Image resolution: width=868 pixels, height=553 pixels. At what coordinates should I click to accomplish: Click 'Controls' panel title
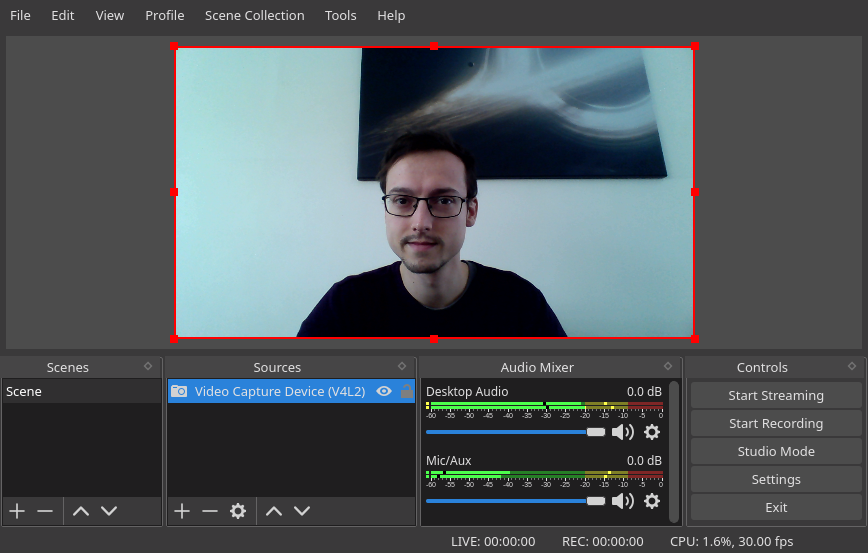[x=762, y=367]
